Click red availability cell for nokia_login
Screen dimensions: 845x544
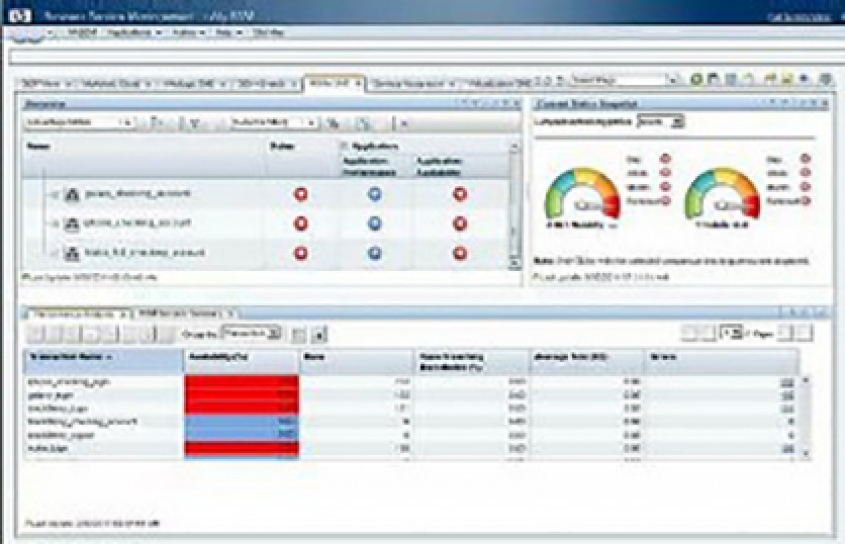click(x=241, y=449)
